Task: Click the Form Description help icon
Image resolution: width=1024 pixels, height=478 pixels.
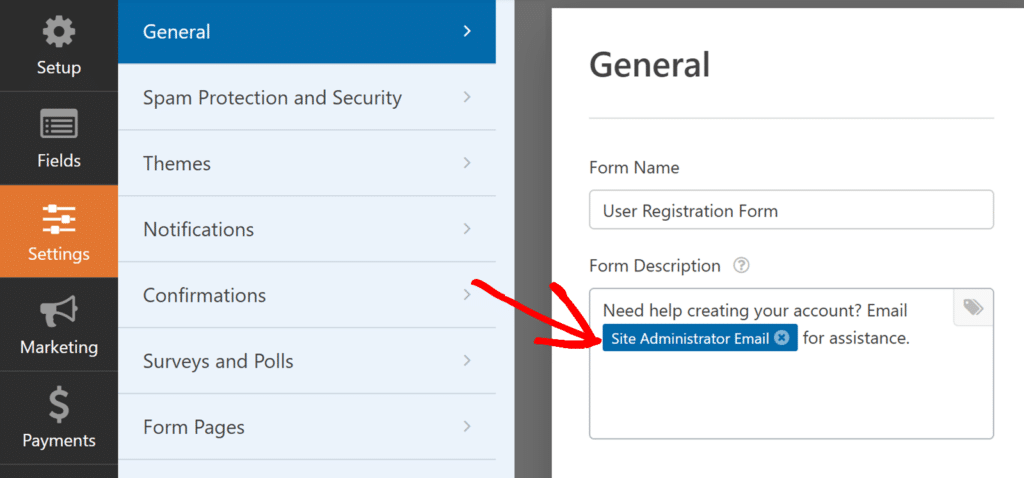Action: tap(741, 266)
